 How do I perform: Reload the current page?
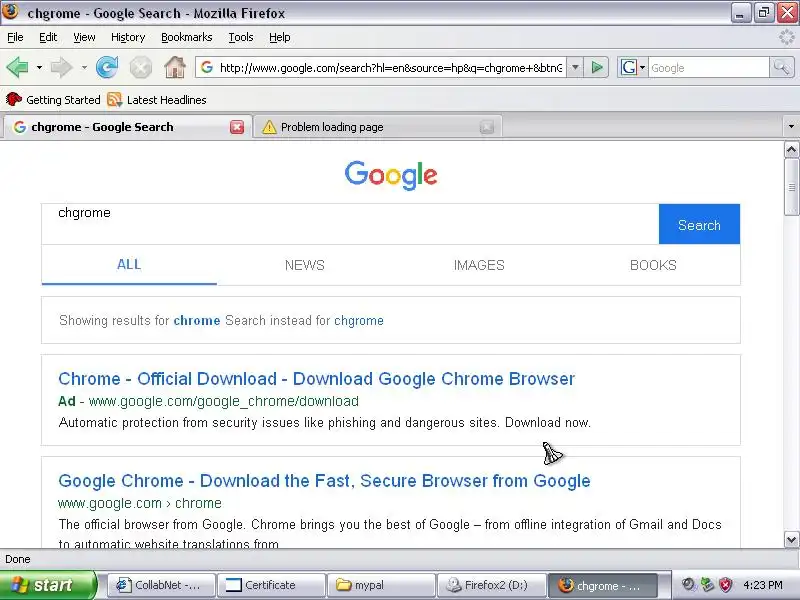point(107,67)
